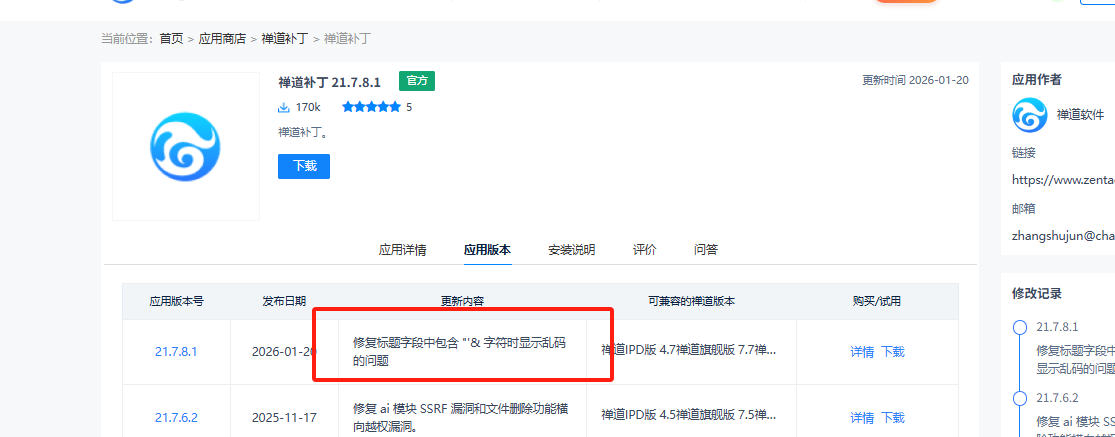Click the 禅道软件 author name

pos(1079,115)
